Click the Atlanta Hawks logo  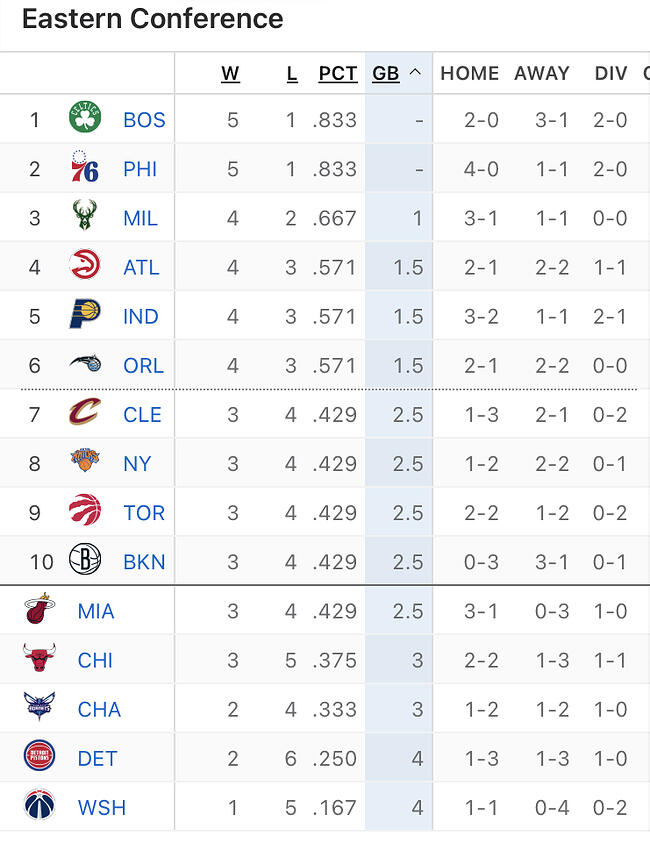click(85, 267)
